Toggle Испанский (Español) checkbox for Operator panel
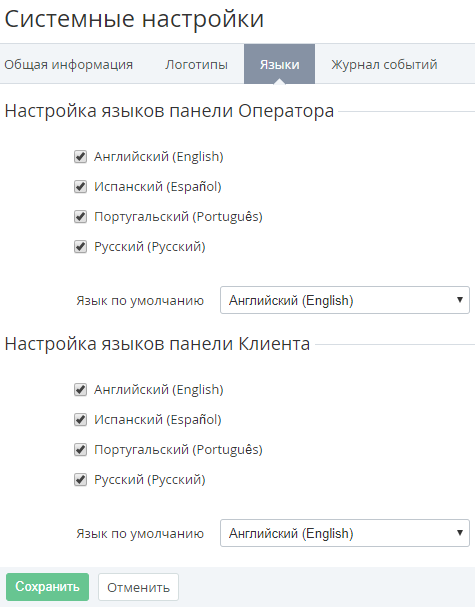Viewport: 475px width, 611px height. [80, 187]
